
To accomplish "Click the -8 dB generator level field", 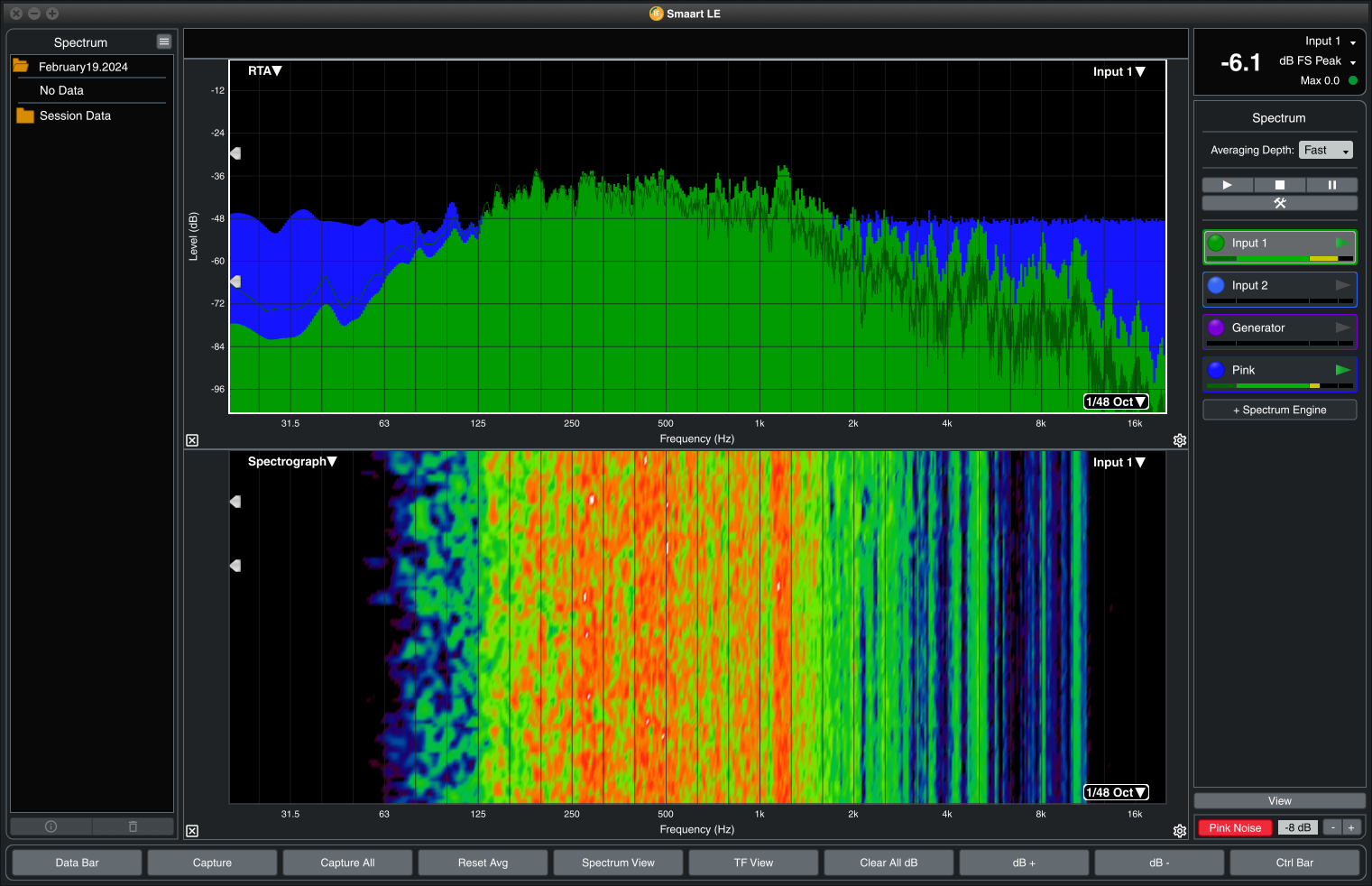I will point(1298,827).
